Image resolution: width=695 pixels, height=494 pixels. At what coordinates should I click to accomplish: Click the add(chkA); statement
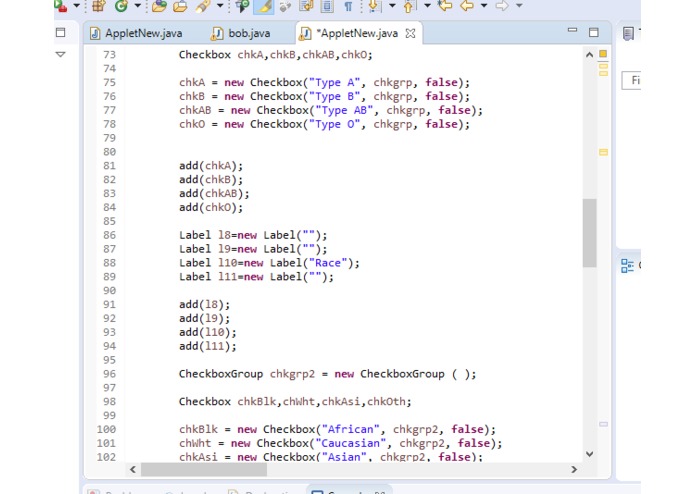(211, 166)
